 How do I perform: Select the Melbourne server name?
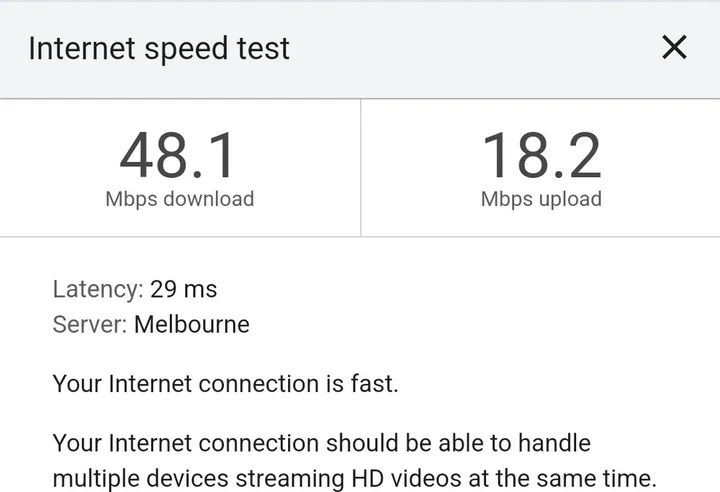click(x=192, y=324)
